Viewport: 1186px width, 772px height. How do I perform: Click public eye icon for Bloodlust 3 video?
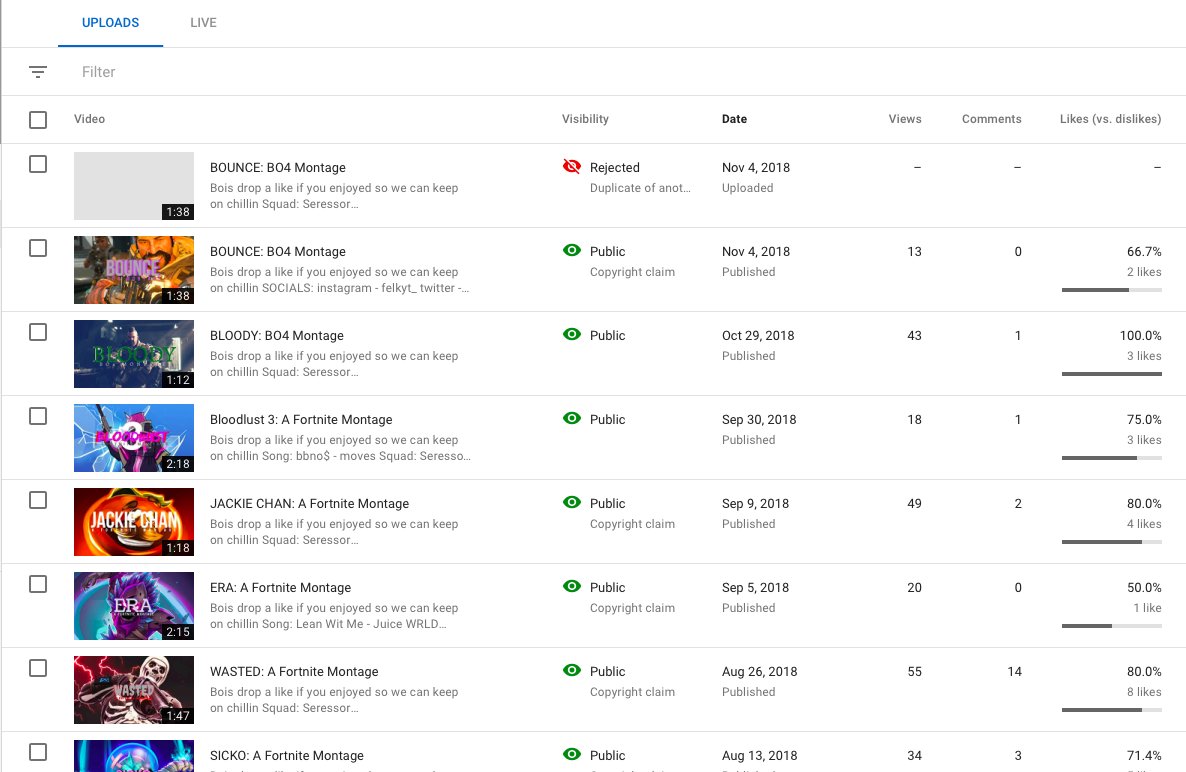click(572, 418)
